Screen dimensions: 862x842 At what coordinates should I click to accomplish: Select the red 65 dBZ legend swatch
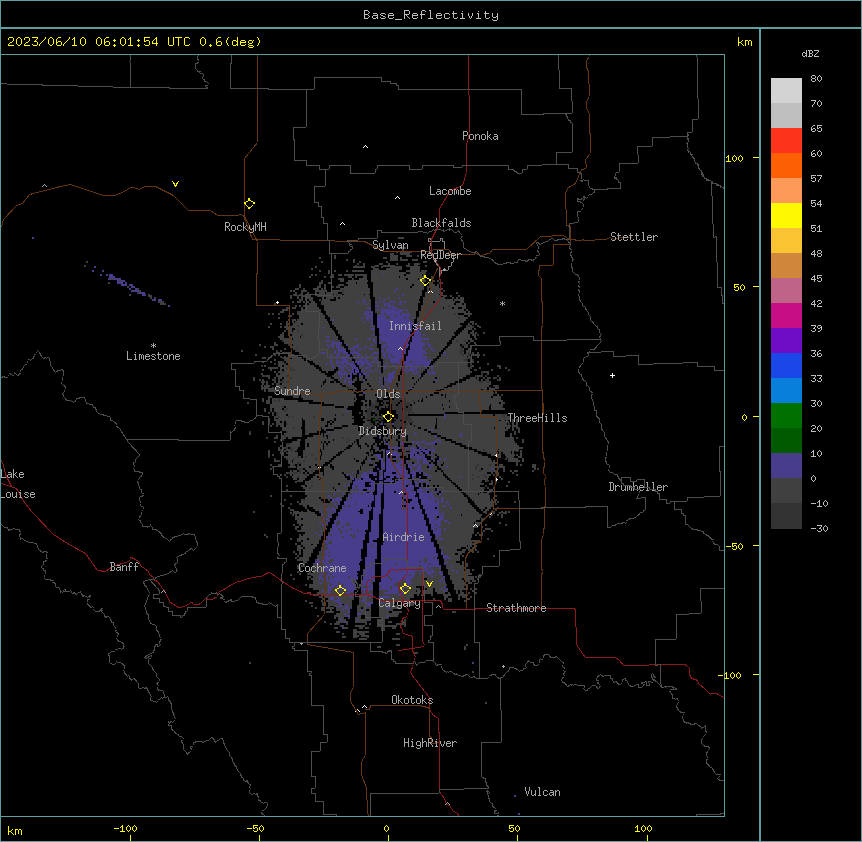(x=786, y=140)
